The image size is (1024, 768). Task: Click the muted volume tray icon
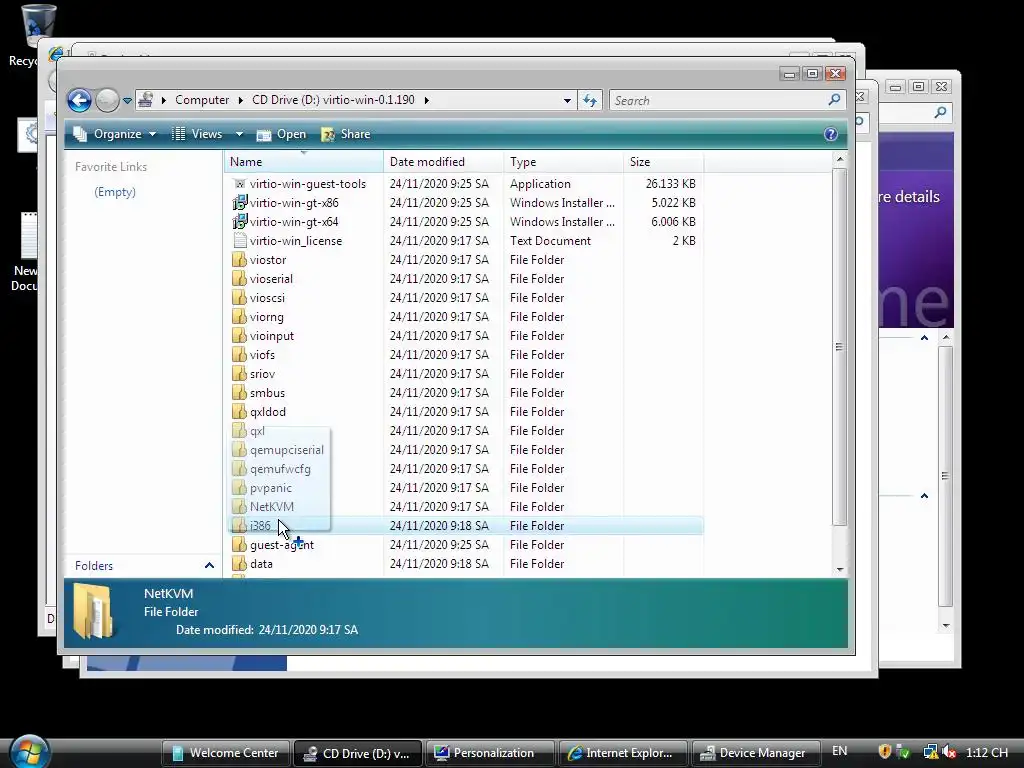[950, 752]
